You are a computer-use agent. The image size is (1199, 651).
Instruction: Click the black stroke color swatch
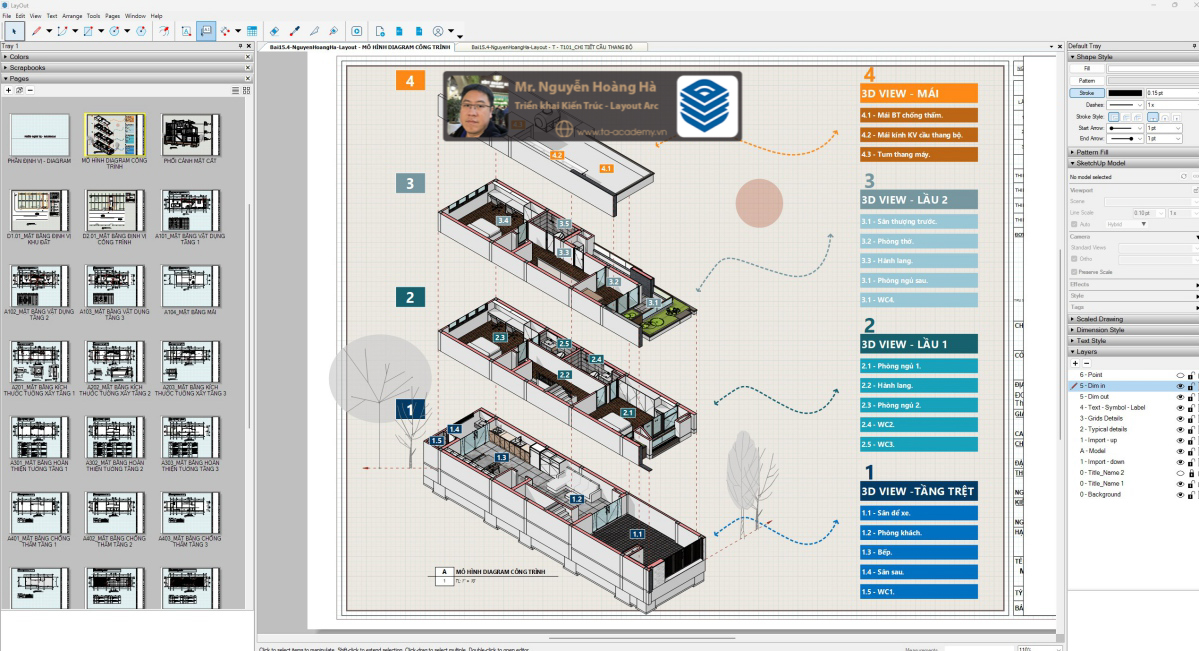click(1125, 93)
